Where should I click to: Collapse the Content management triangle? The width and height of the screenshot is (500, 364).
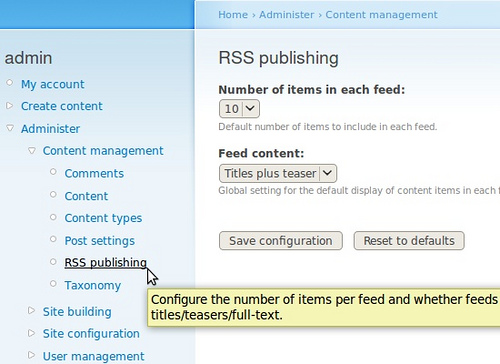(x=32, y=150)
